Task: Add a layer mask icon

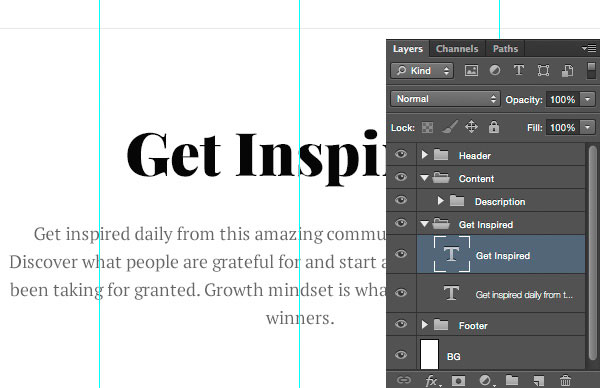Action: point(458,380)
